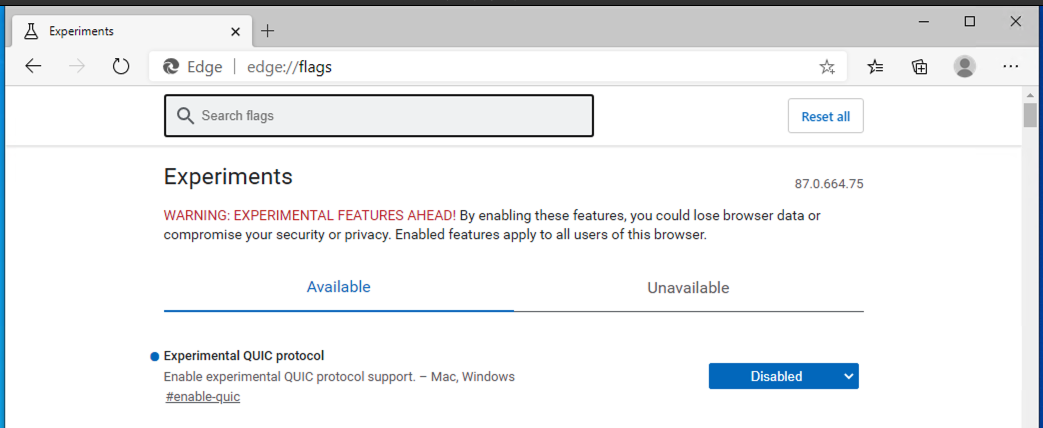Click the edge://flags address bar
Image resolution: width=1043 pixels, height=428 pixels.
500,67
